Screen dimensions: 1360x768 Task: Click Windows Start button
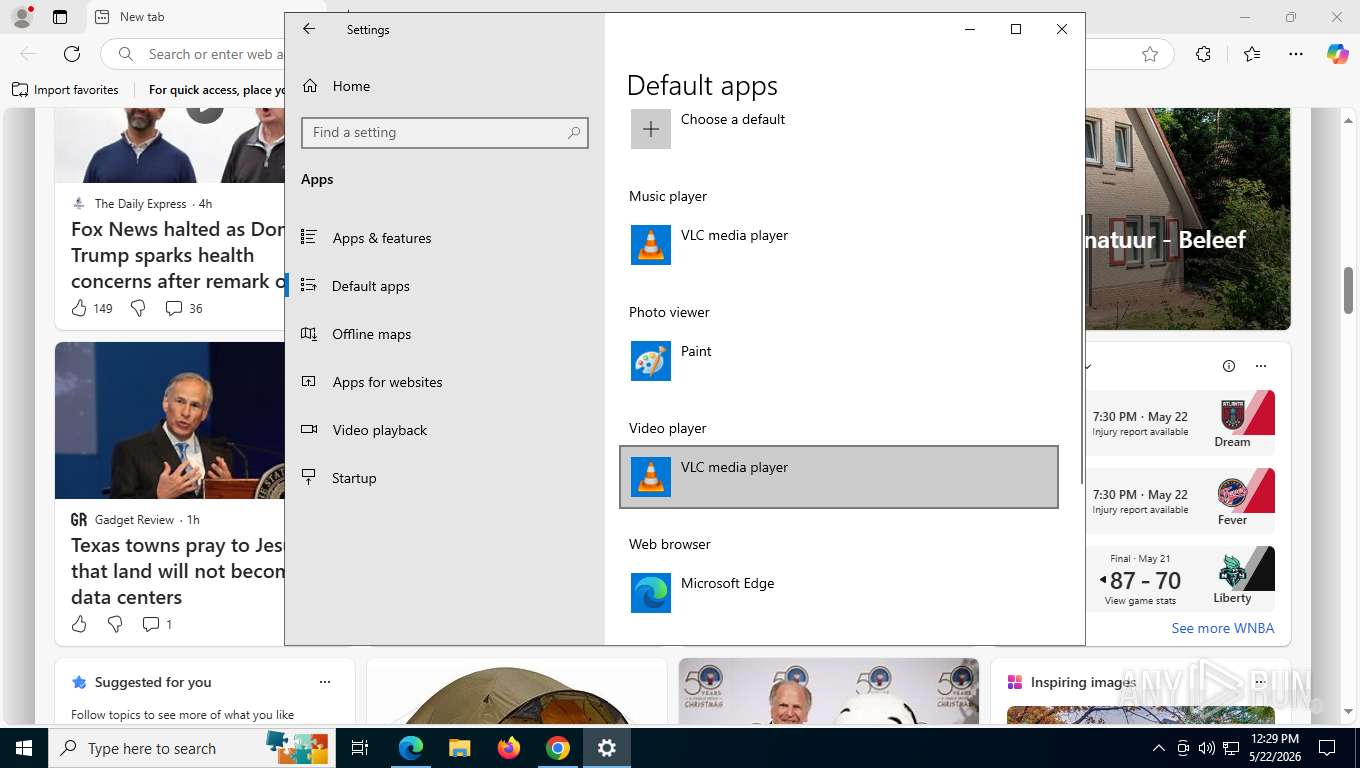(23, 748)
